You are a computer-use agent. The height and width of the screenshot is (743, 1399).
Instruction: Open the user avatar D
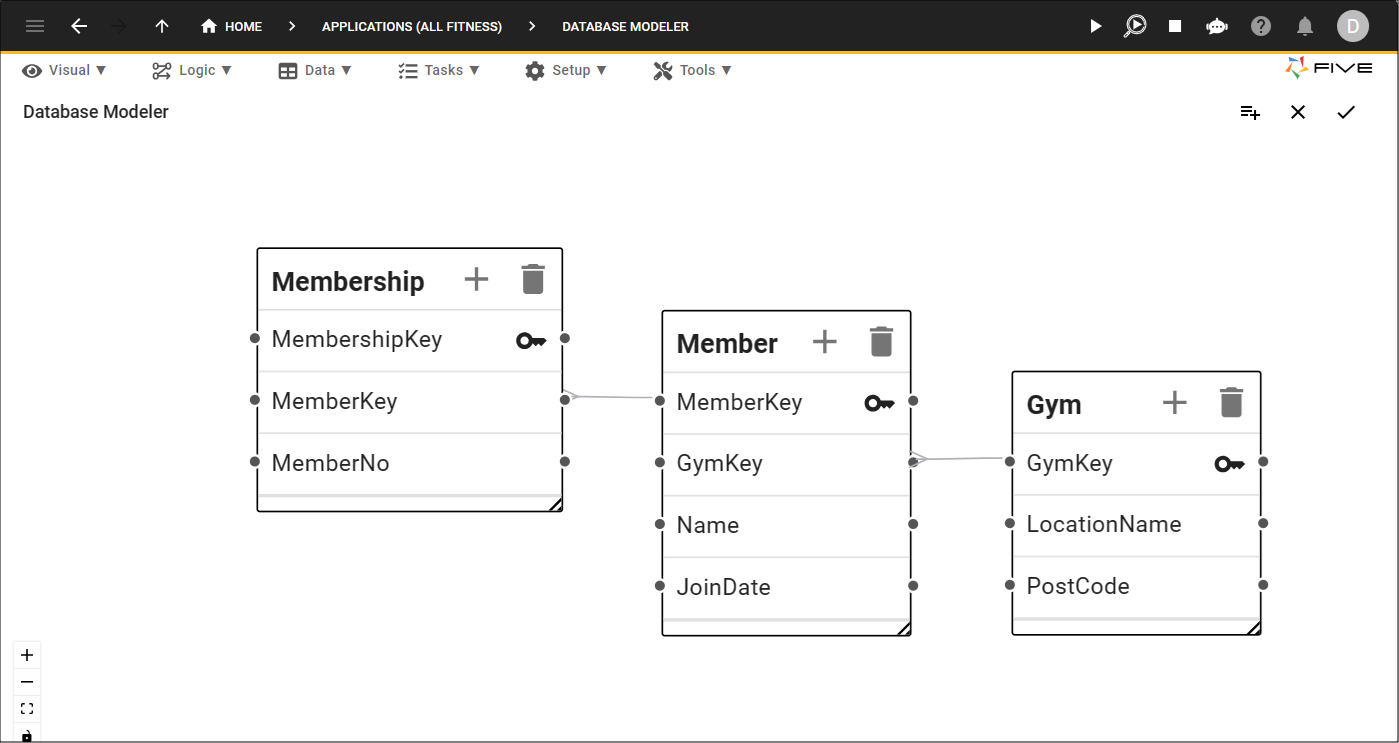tap(1353, 26)
